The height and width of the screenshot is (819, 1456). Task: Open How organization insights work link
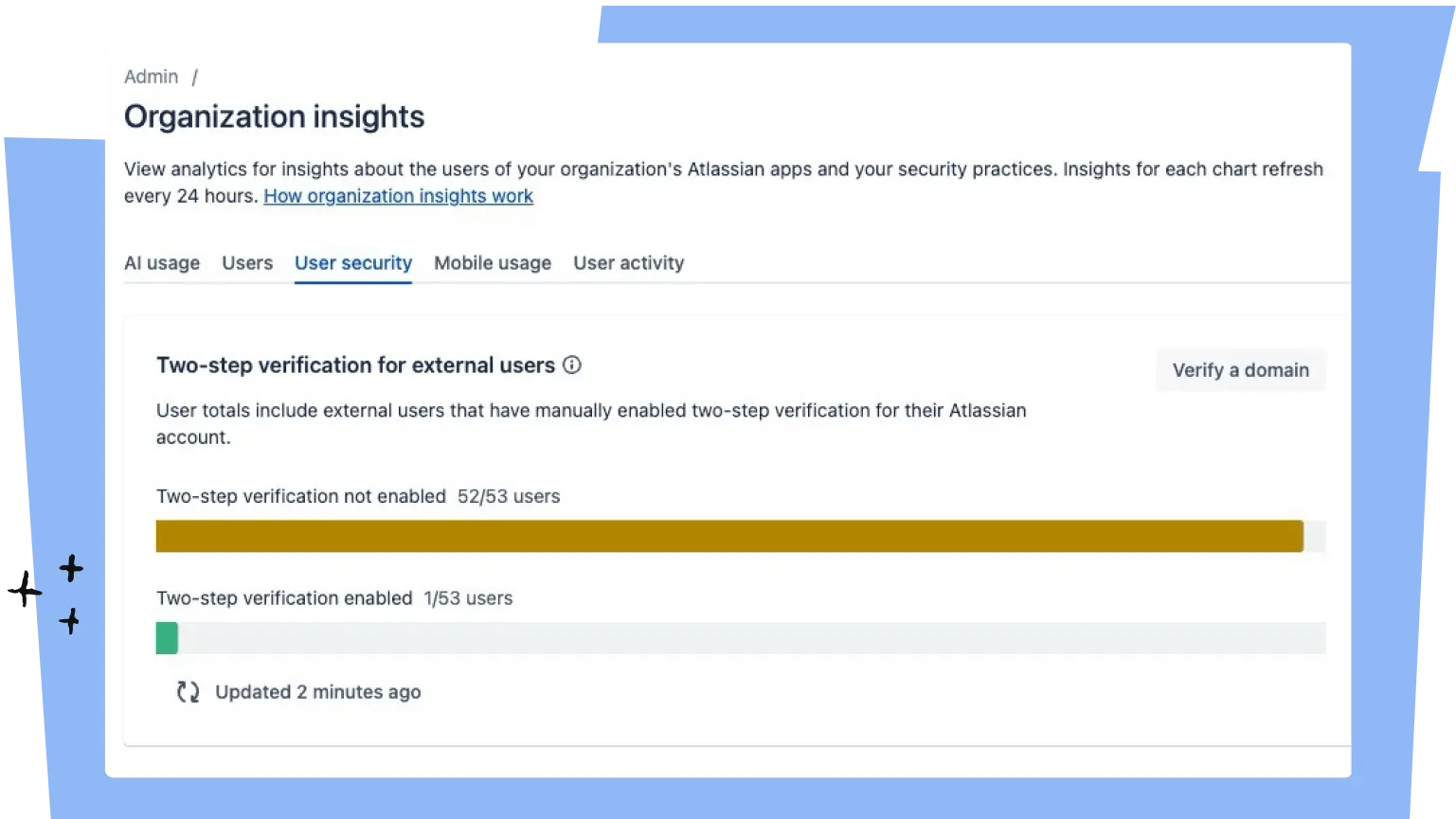399,196
